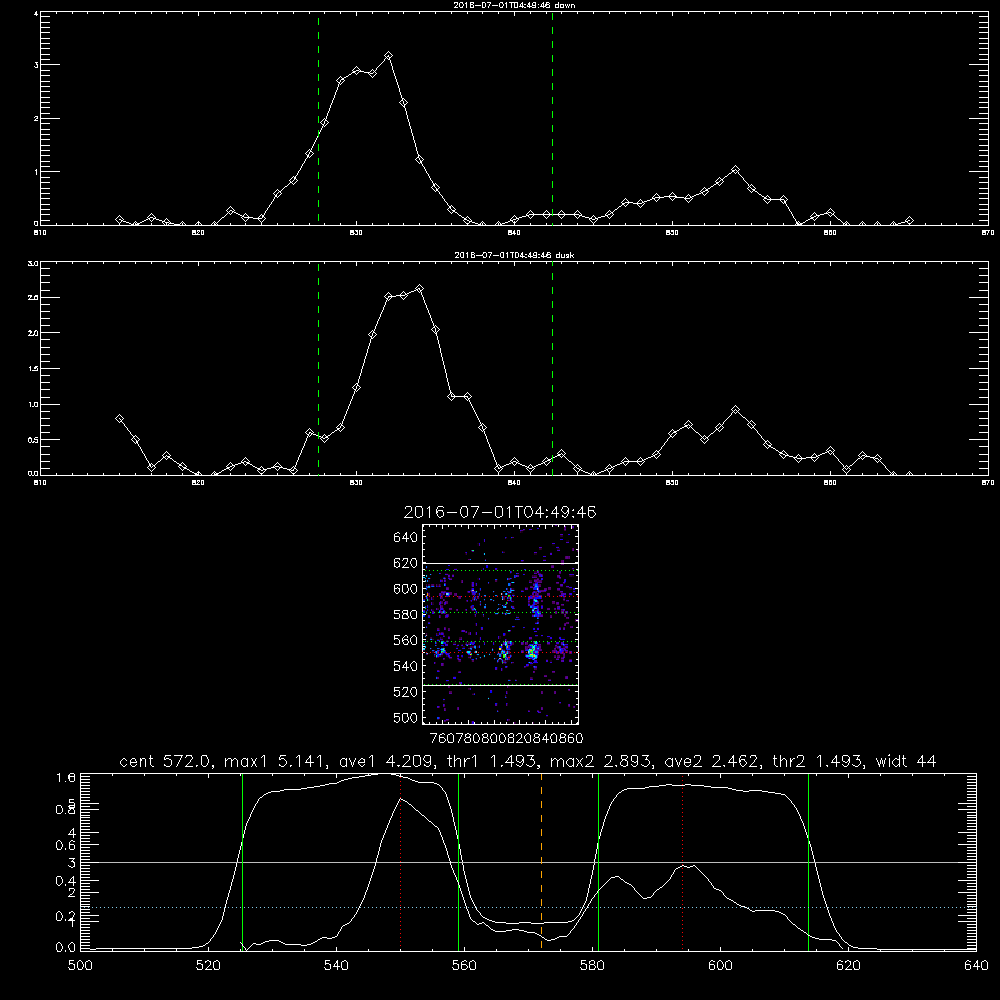Click the dawn curve secondary peak near value 1
This screenshot has height=1000, width=1000.
click(735, 170)
